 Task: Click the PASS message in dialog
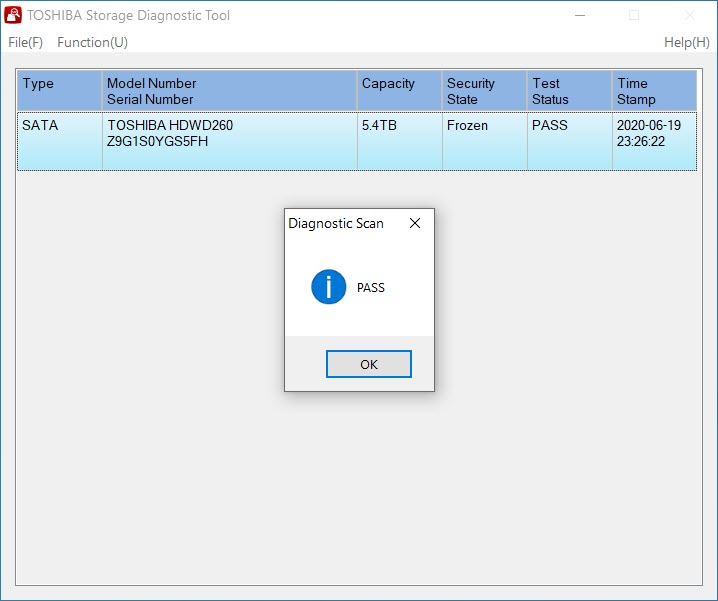pyautogui.click(x=371, y=288)
